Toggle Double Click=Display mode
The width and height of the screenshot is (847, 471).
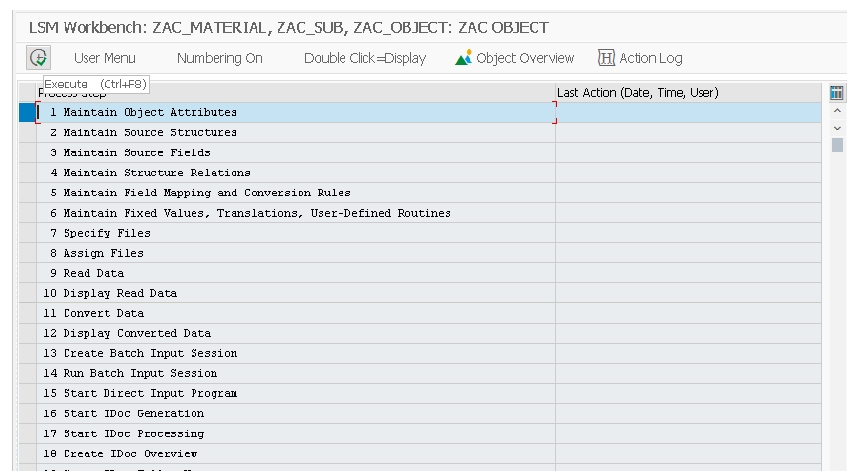(x=364, y=58)
